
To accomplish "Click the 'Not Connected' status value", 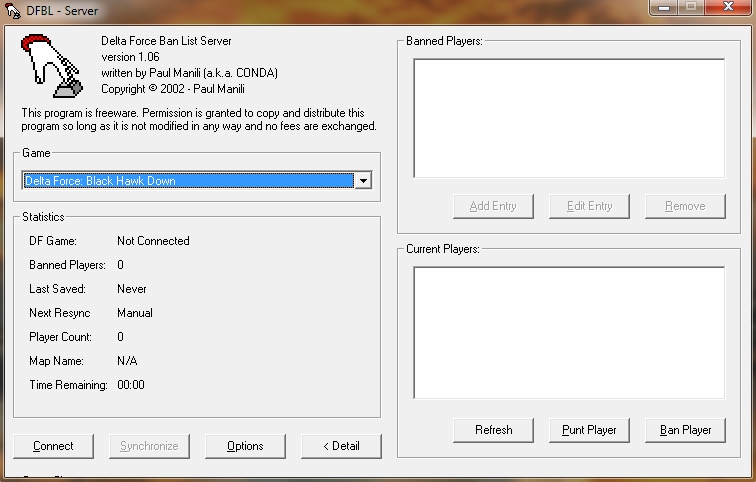I will [153, 241].
